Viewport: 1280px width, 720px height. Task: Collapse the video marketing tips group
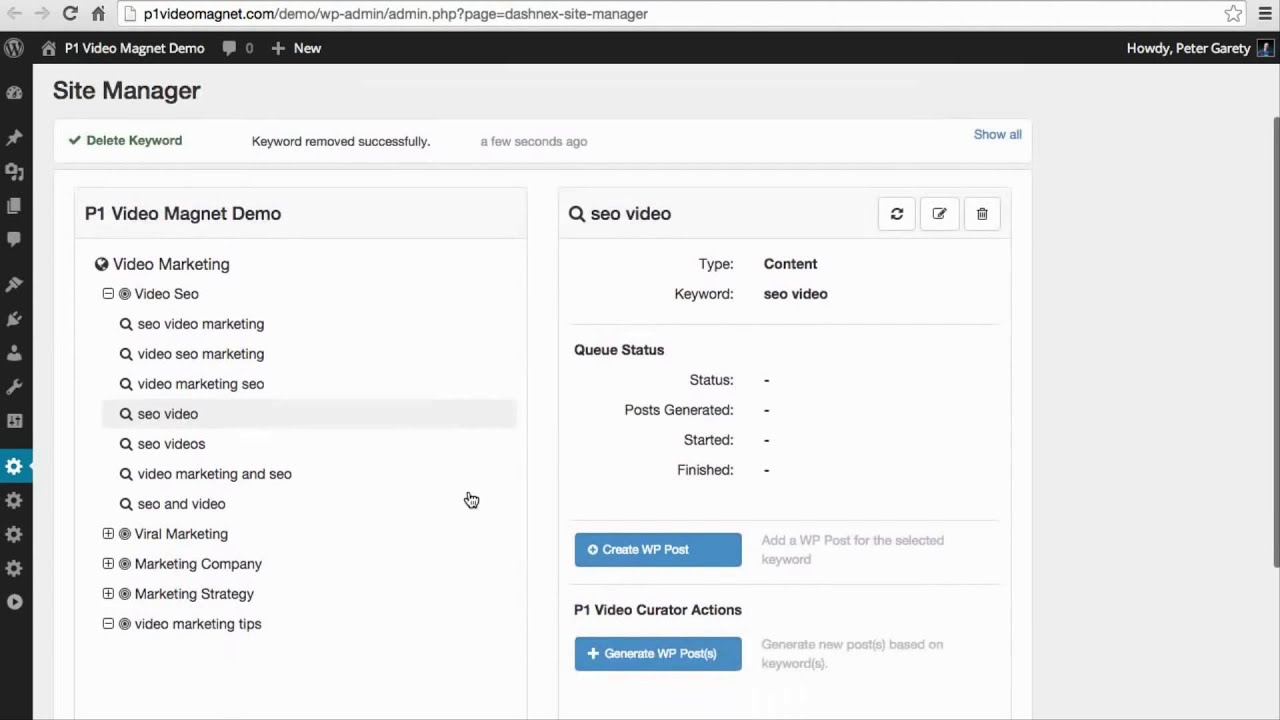tap(108, 624)
